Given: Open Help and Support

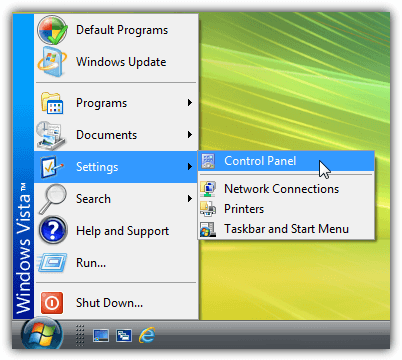Looking at the screenshot, I should click(x=116, y=231).
